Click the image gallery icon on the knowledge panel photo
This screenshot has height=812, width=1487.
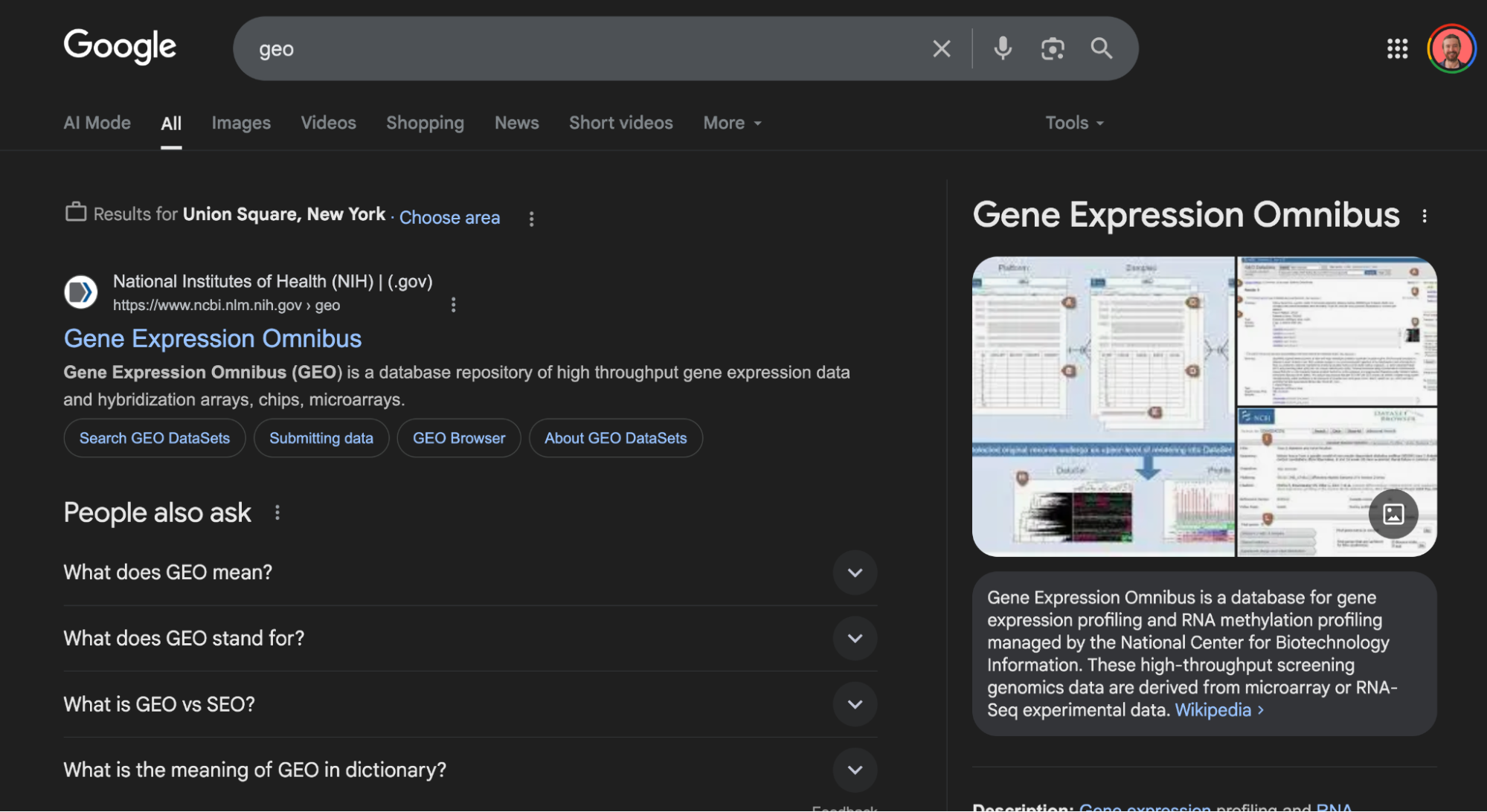pos(1394,513)
